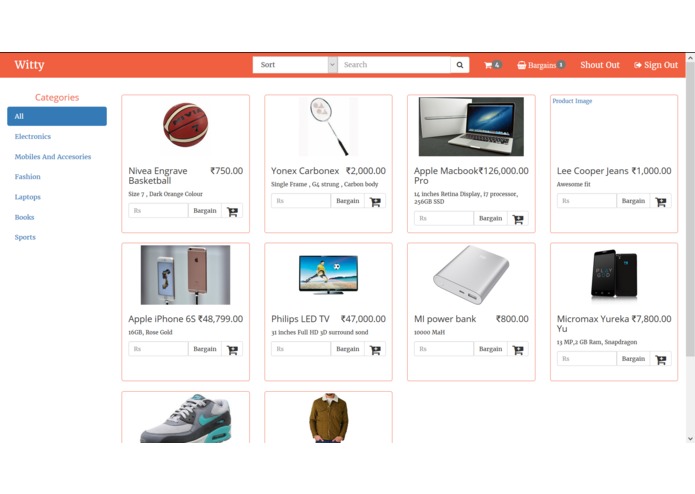Click the silver power bank image
The height and width of the screenshot is (494, 695).
tap(471, 275)
